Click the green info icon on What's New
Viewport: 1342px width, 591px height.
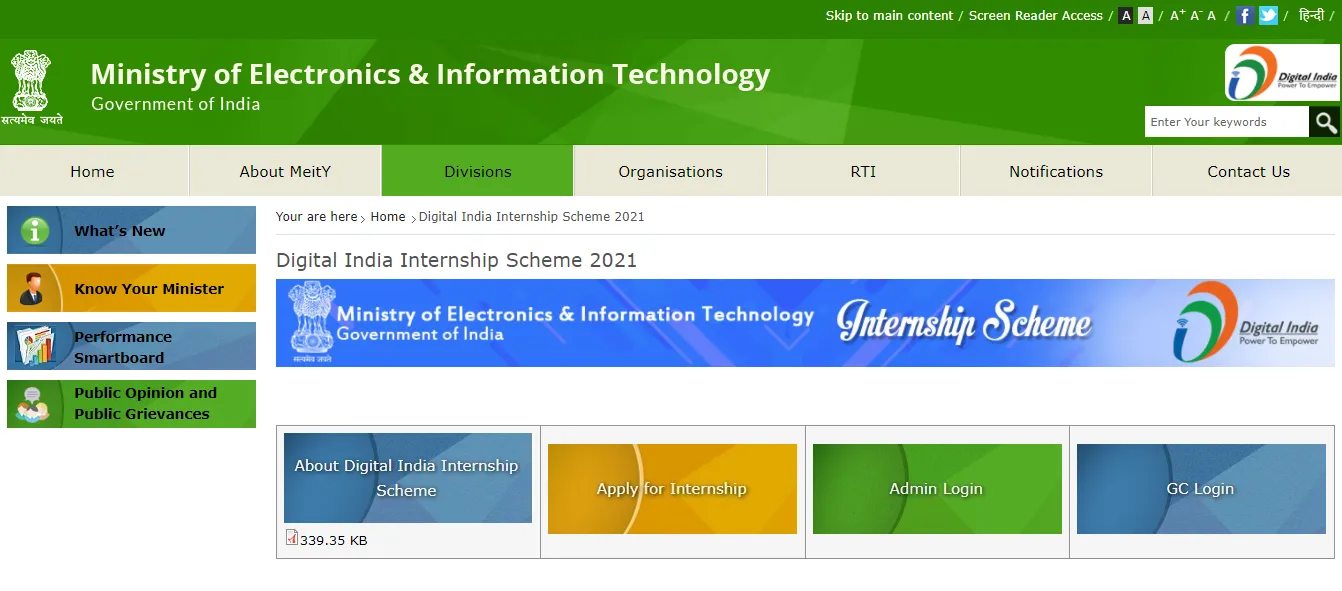(35, 231)
